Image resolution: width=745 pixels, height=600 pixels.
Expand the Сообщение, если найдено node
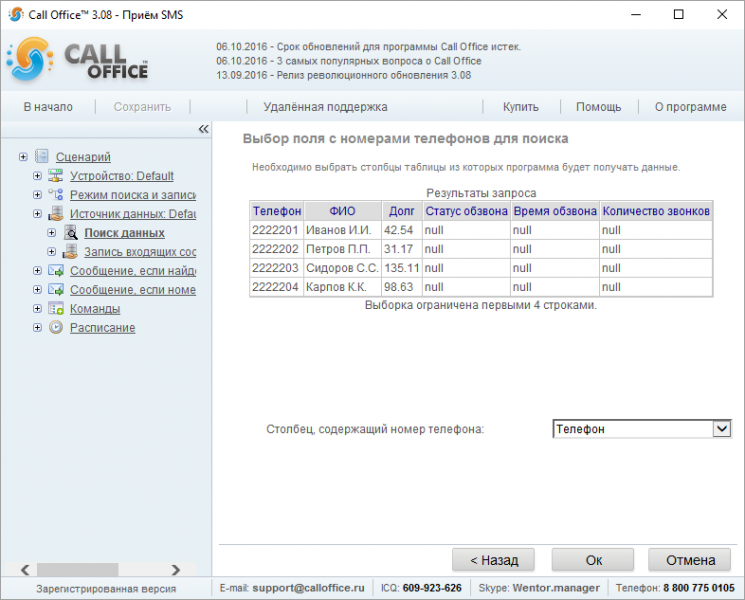pos(38,271)
